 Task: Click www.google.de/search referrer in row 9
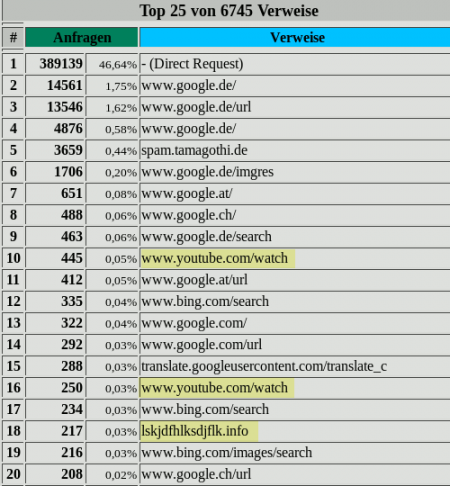(206, 237)
